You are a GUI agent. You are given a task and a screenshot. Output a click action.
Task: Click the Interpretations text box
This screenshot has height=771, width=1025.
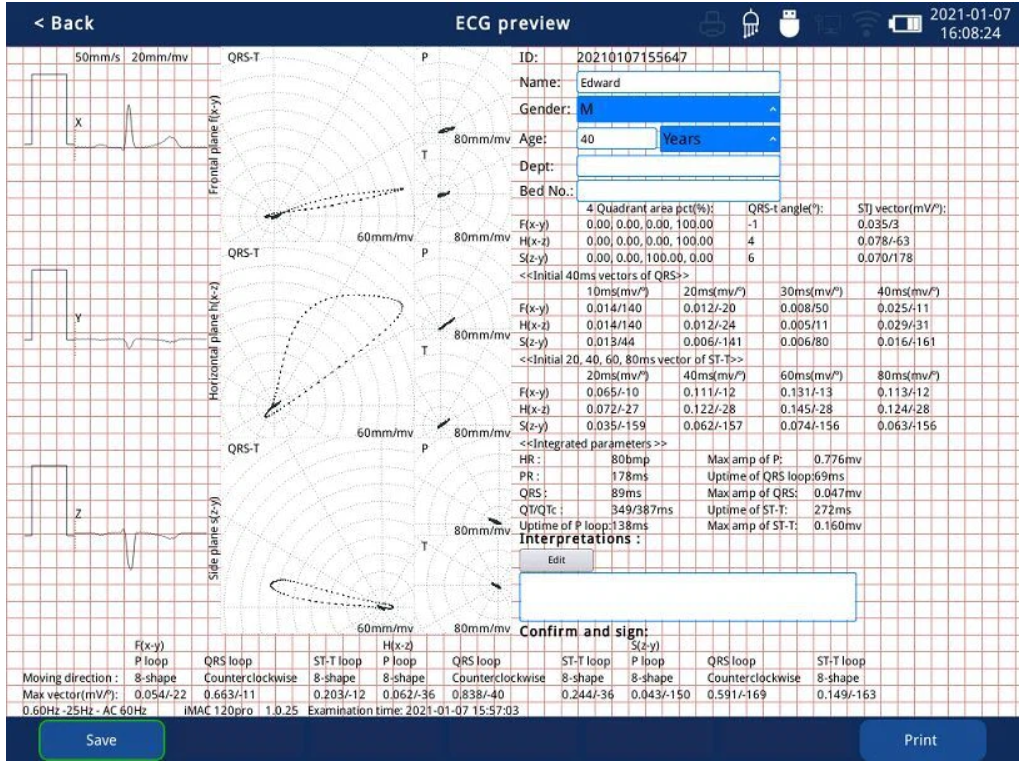pos(687,597)
